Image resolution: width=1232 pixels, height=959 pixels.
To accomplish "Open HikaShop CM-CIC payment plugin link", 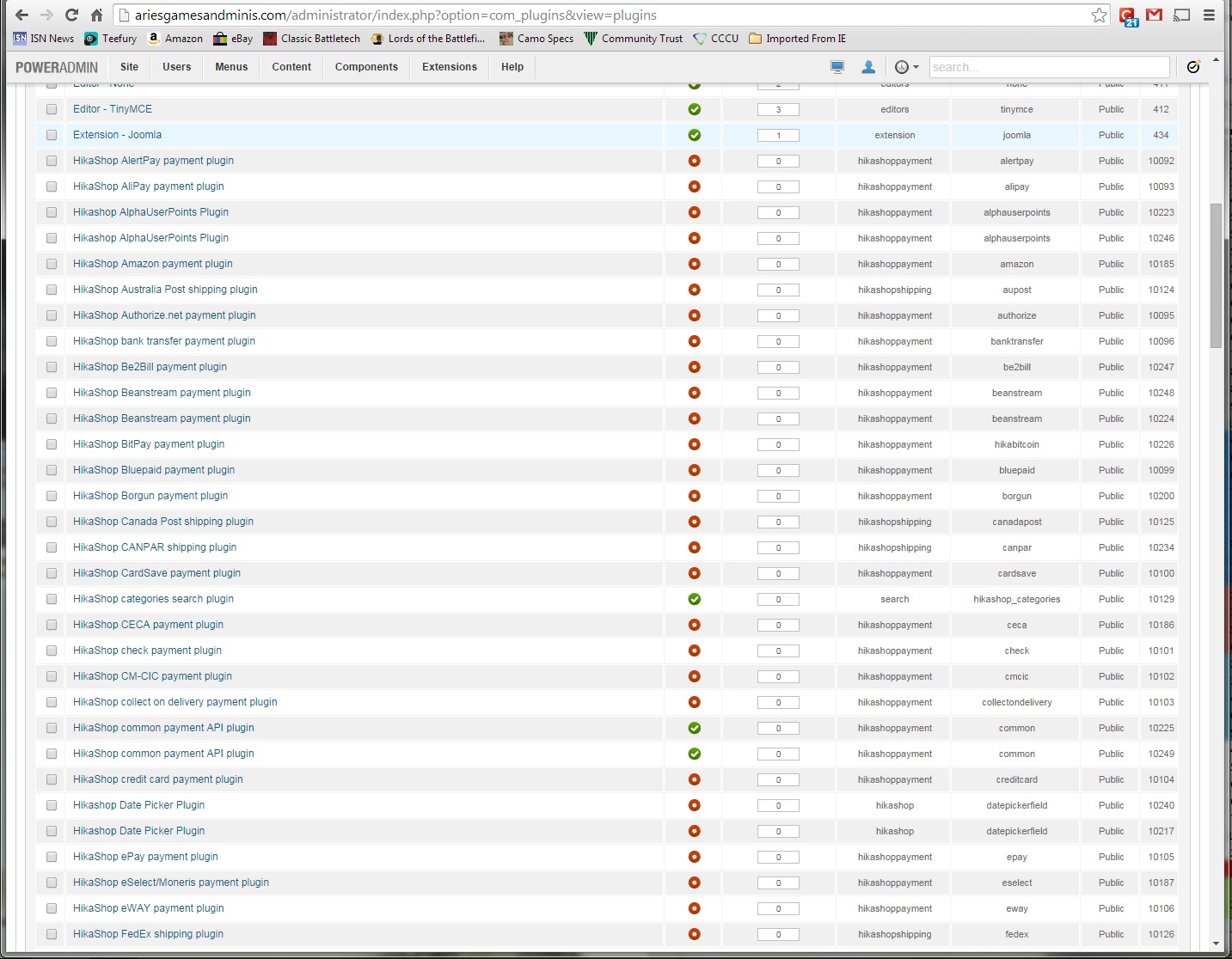I will pos(152,676).
